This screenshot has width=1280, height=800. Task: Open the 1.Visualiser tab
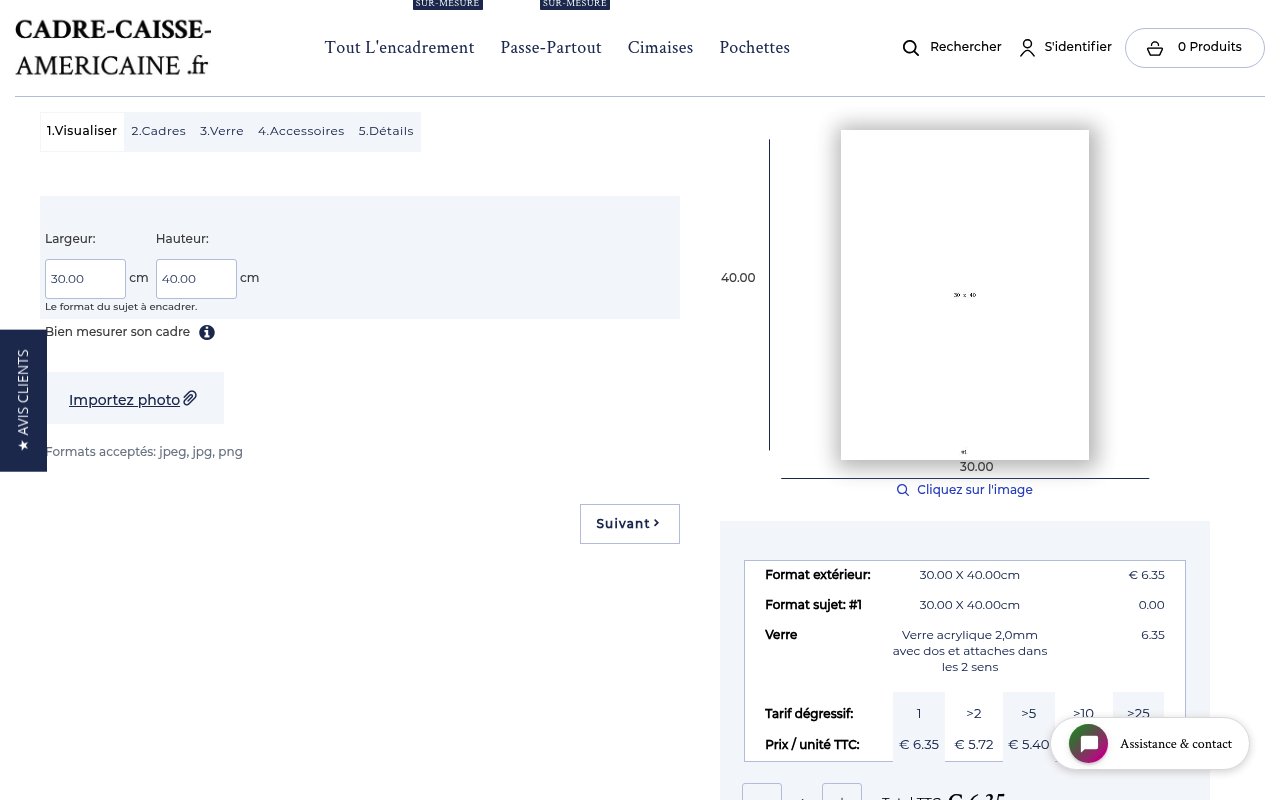pos(82,131)
